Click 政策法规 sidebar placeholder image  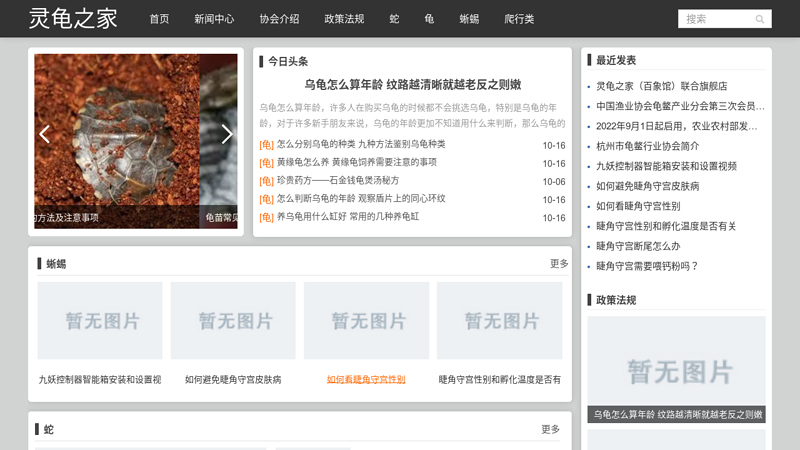tap(677, 369)
